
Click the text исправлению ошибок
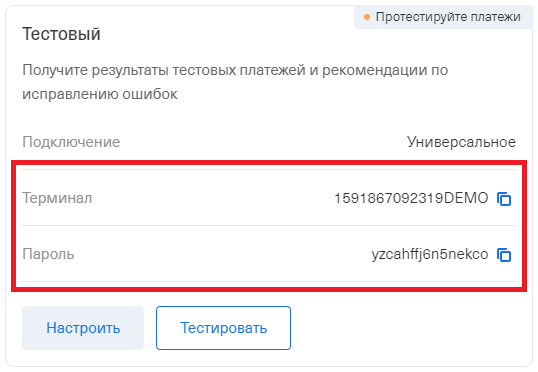(100, 94)
